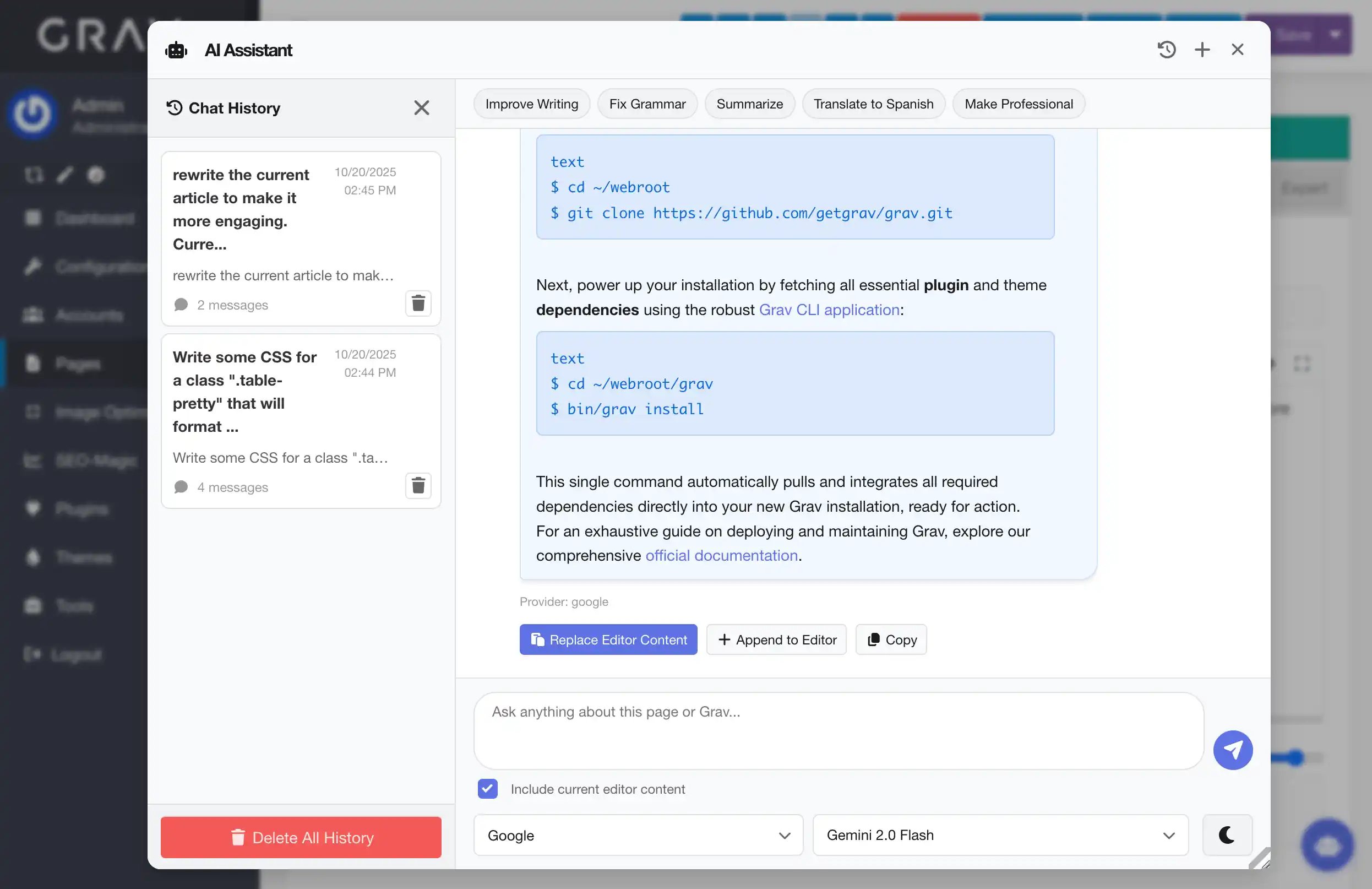Click the blue slider behind the dialog
Screen dimensions: 1372x889
(x=1295, y=757)
